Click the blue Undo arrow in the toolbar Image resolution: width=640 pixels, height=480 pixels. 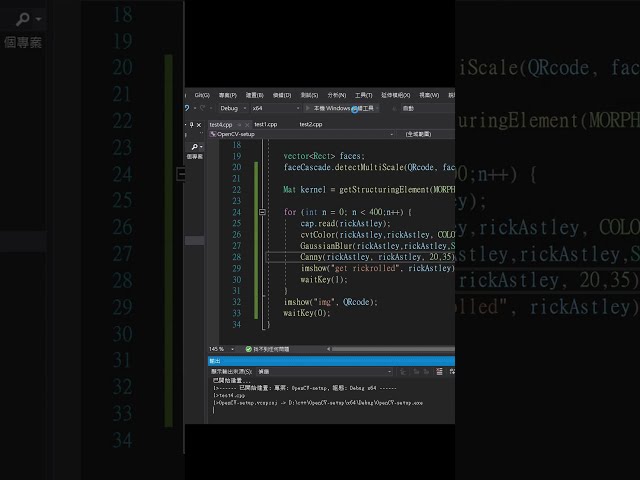187,108
